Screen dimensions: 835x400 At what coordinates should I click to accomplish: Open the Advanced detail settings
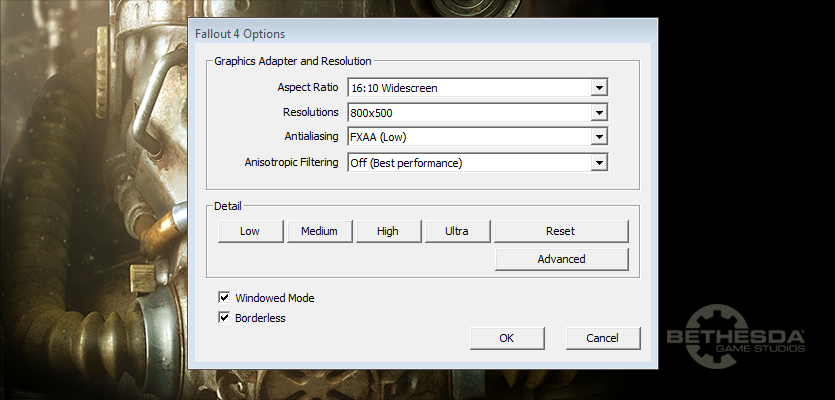click(x=561, y=259)
